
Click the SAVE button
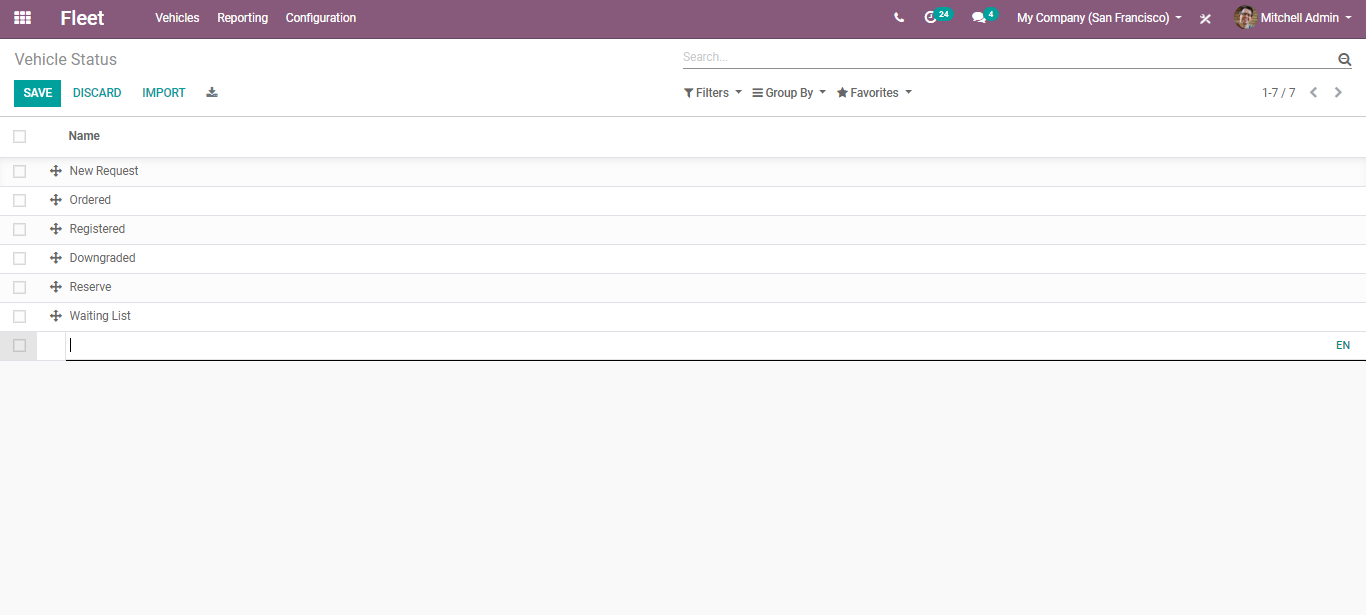[x=37, y=93]
